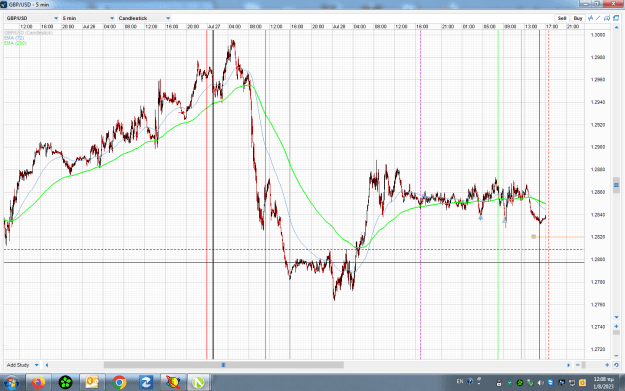Screen dimensions: 625x391
Task: Click the time scroll left arrow
Action: 47,365
